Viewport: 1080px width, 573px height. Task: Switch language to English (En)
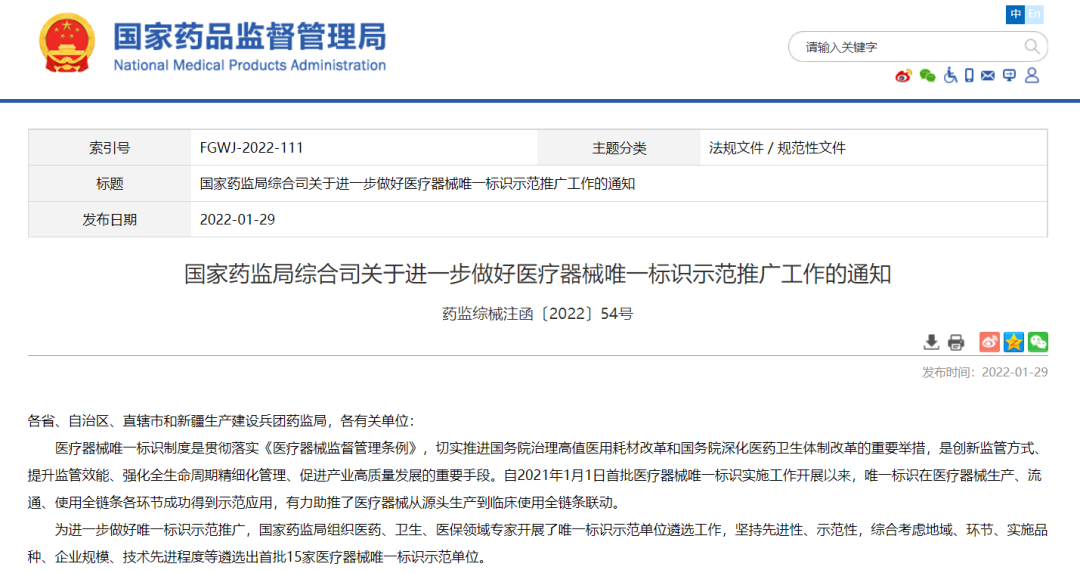[x=1034, y=14]
